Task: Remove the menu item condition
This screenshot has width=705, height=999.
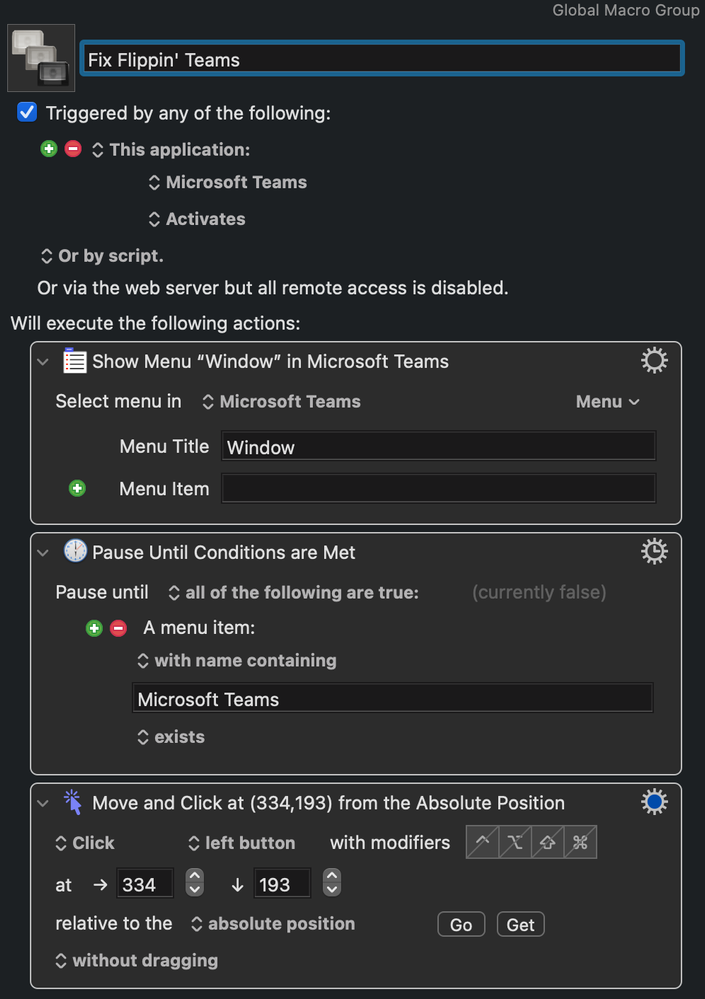Action: 118,628
